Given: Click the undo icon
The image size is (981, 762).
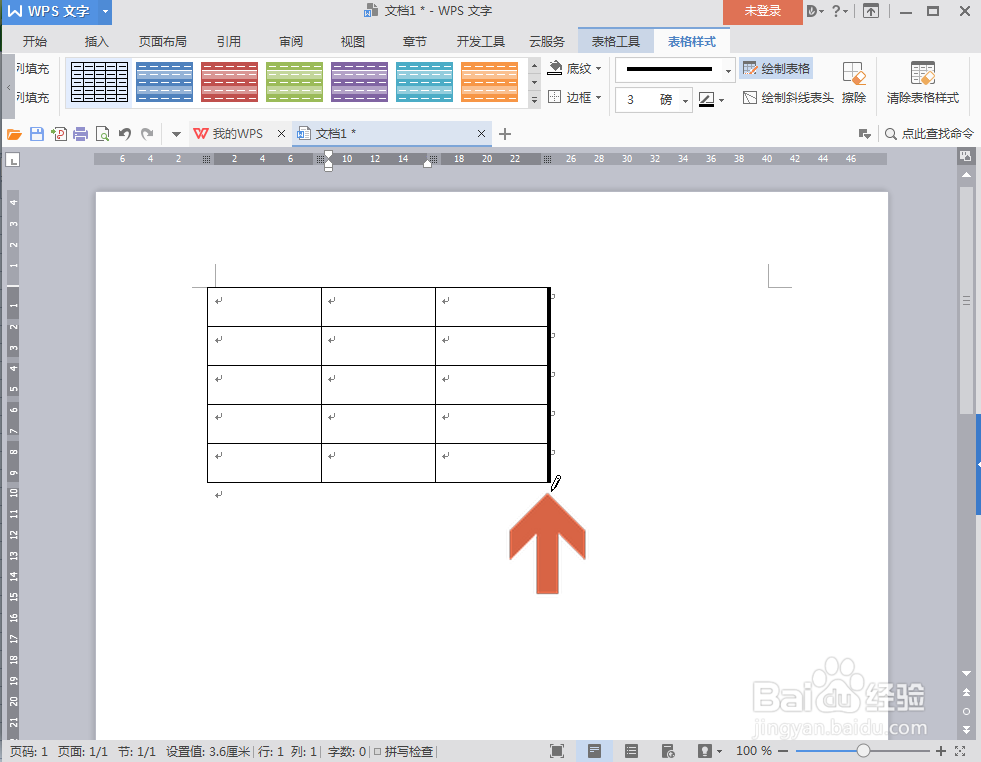Looking at the screenshot, I should 125,134.
